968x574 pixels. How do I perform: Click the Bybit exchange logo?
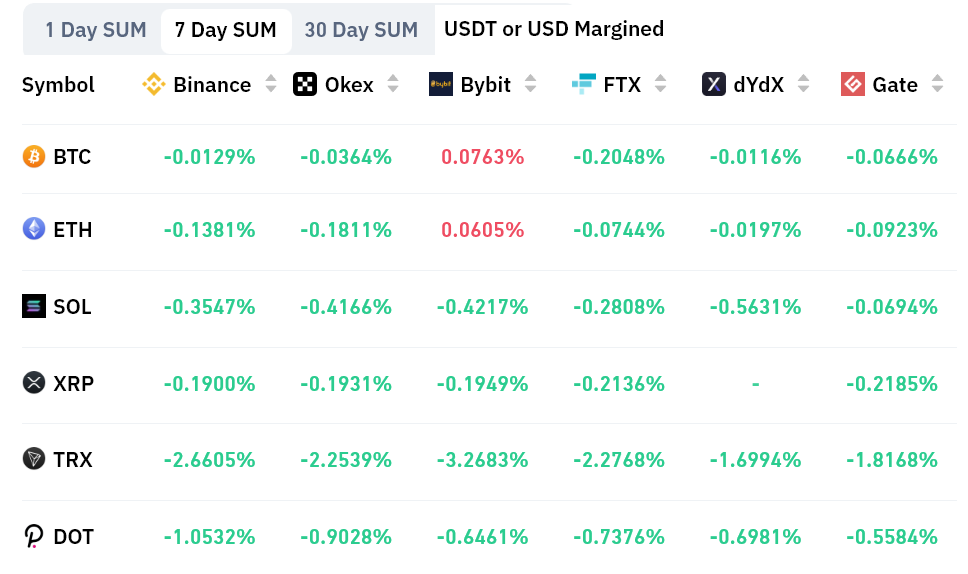pos(440,85)
